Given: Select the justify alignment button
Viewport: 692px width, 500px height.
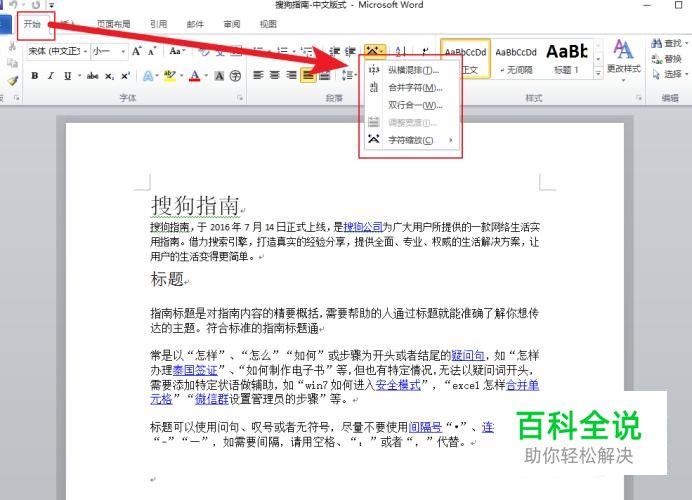Looking at the screenshot, I should [308, 75].
